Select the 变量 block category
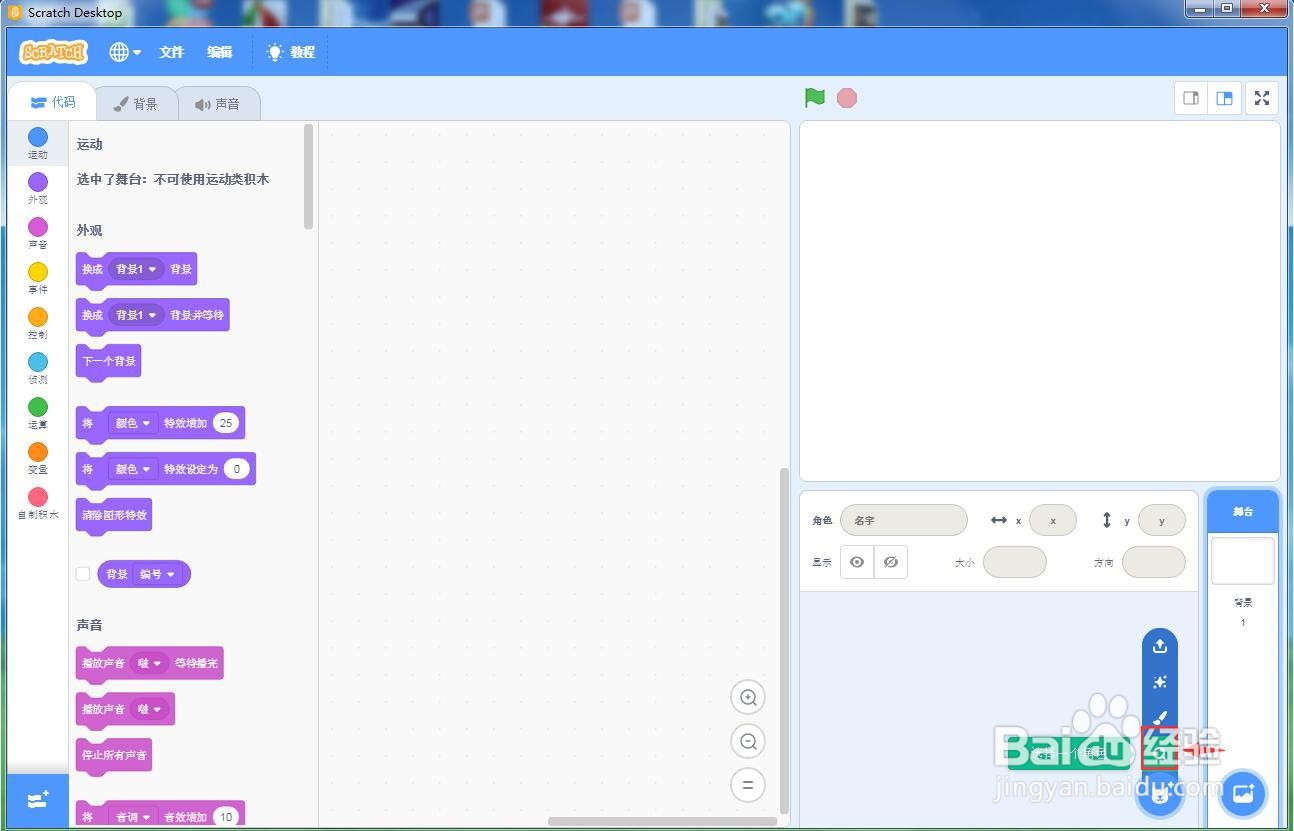 click(37, 459)
